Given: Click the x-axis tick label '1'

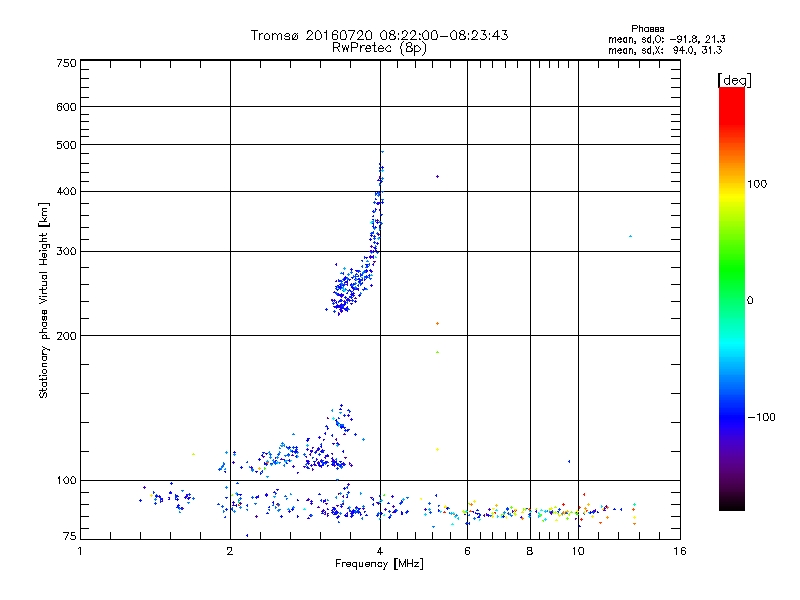Looking at the screenshot, I should [80, 551].
